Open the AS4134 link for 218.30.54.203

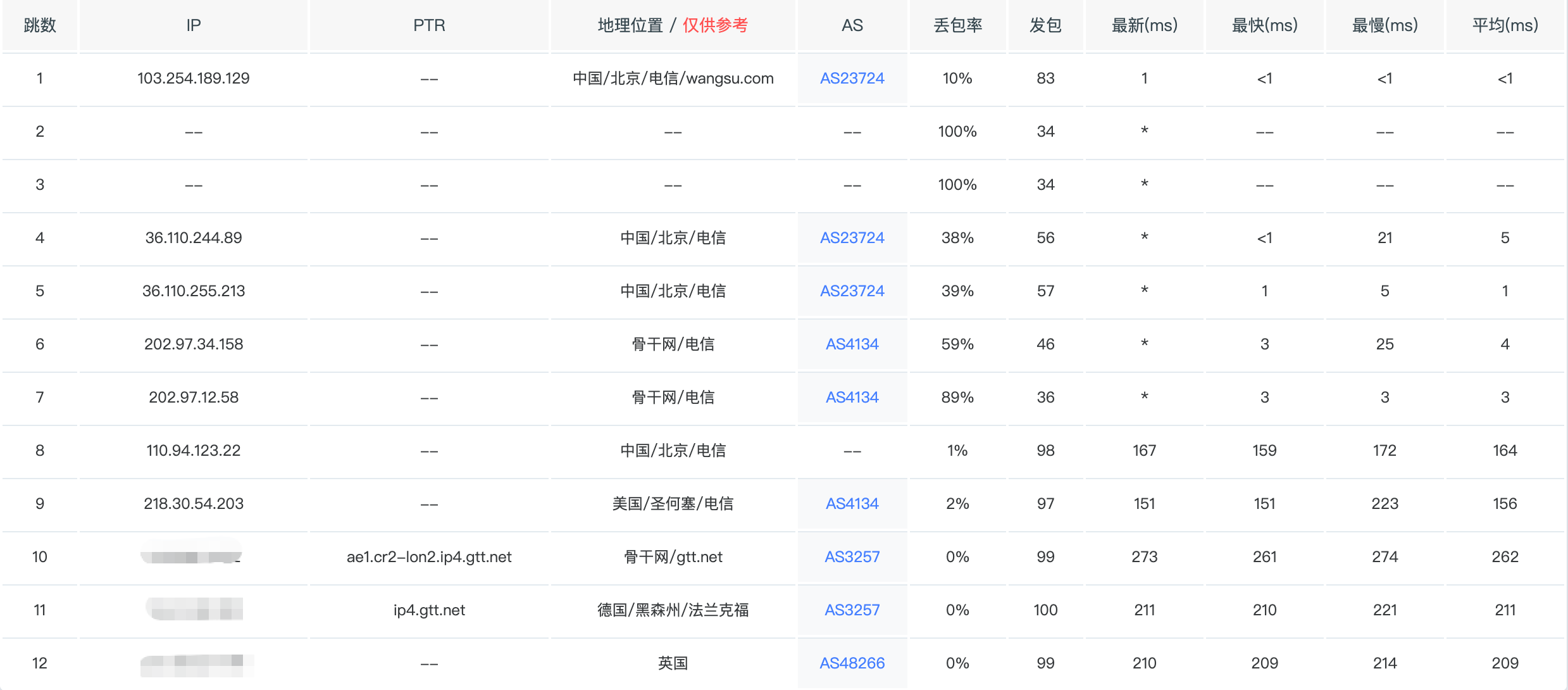(x=852, y=504)
